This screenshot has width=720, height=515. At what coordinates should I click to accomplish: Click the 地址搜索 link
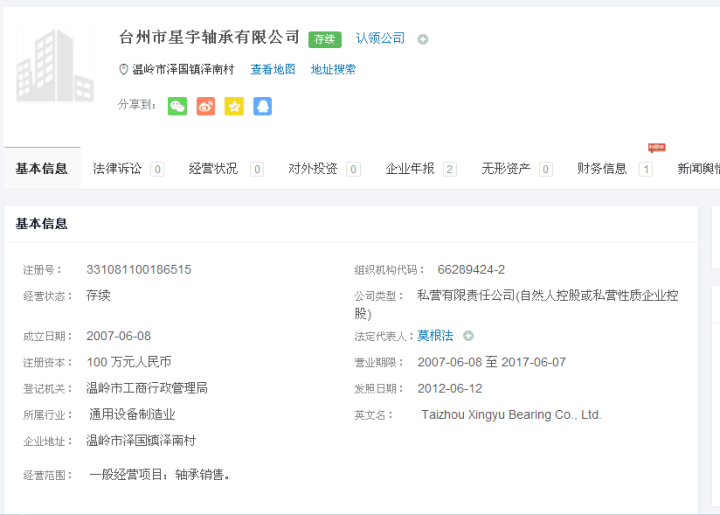[333, 70]
